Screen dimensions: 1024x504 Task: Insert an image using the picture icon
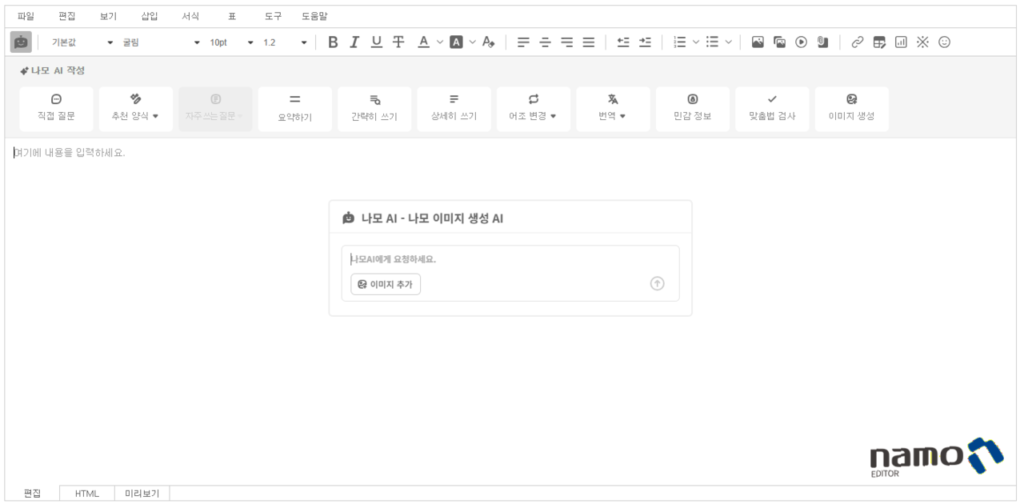coord(757,42)
